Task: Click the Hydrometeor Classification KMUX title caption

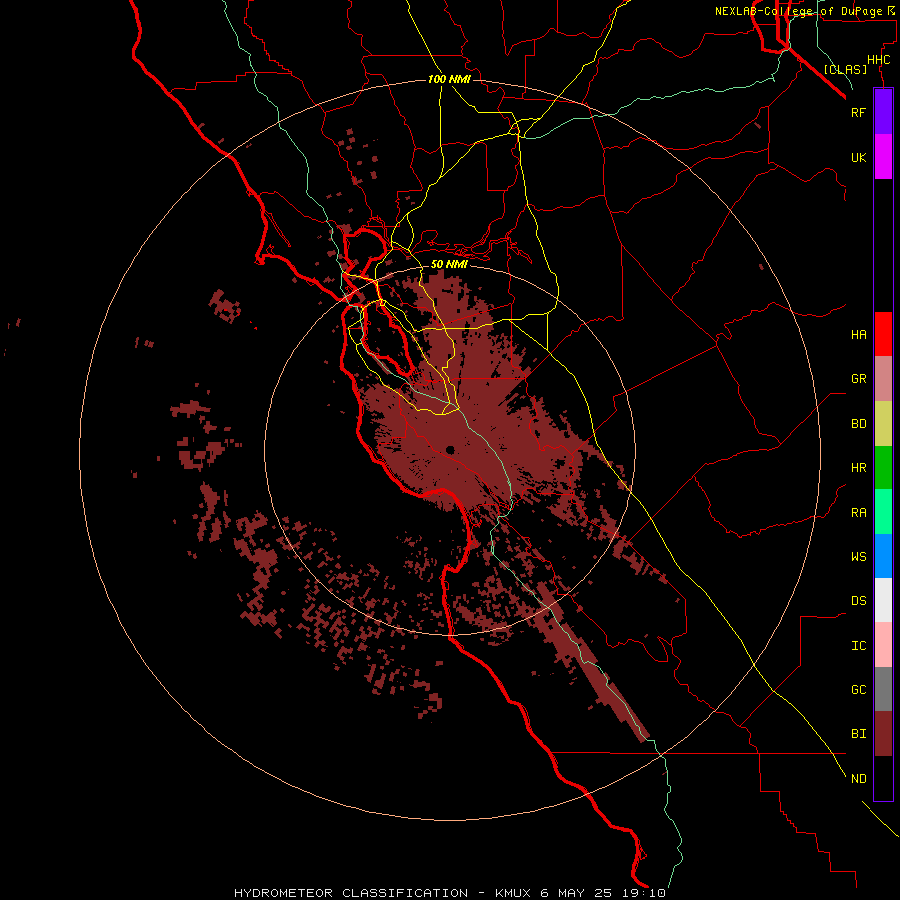Action: tap(449, 893)
